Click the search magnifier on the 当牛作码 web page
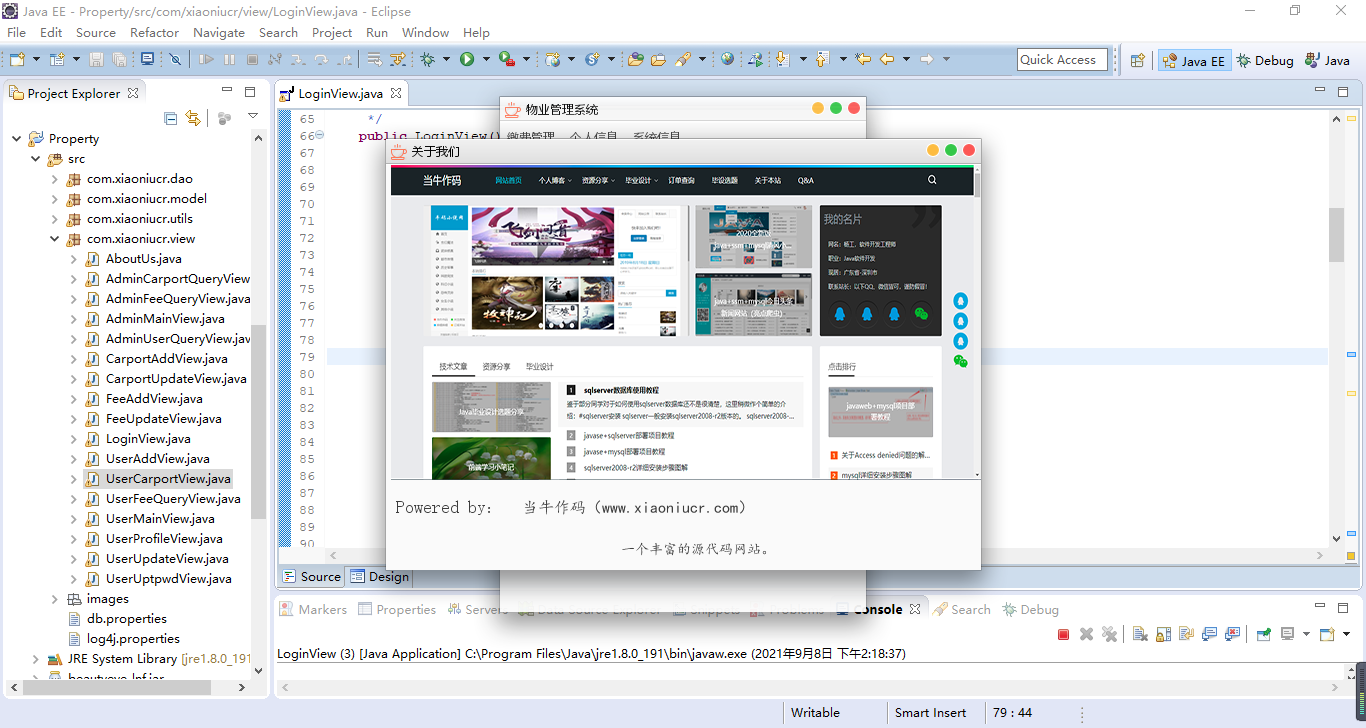Image resolution: width=1366 pixels, height=728 pixels. pos(932,180)
